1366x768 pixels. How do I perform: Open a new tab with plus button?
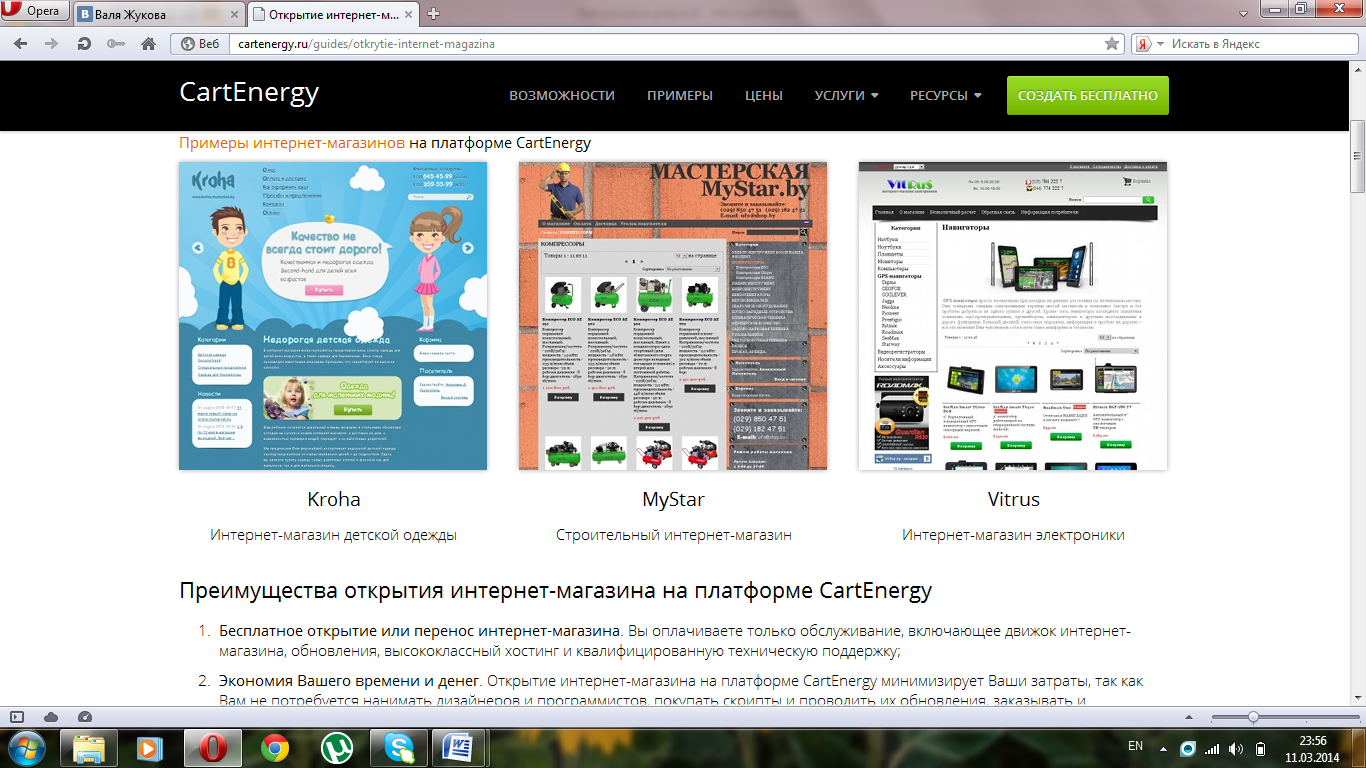[433, 14]
